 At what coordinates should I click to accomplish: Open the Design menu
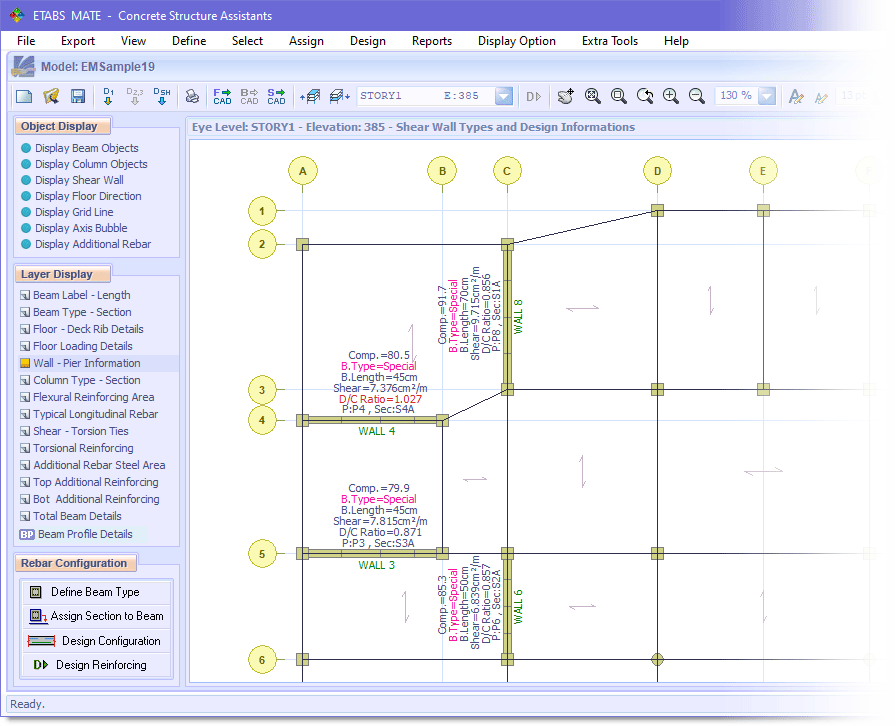(x=367, y=41)
